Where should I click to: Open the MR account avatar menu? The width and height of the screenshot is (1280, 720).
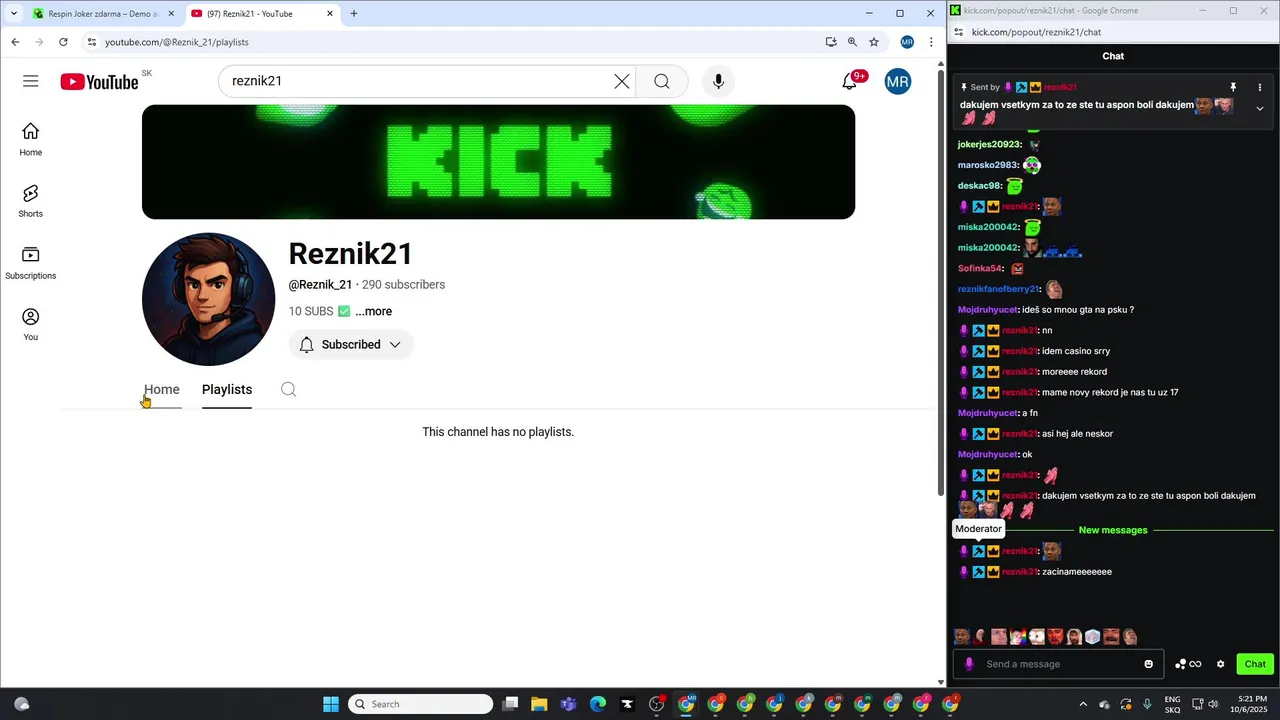[x=897, y=81]
